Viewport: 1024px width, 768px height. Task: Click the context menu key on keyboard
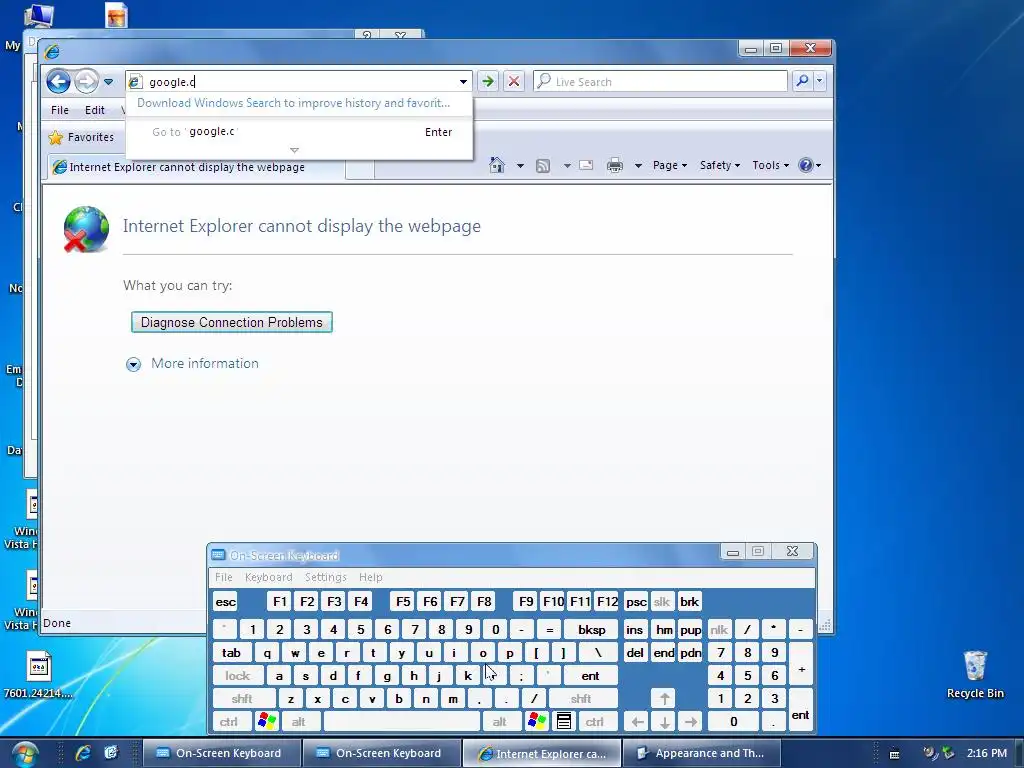564,722
